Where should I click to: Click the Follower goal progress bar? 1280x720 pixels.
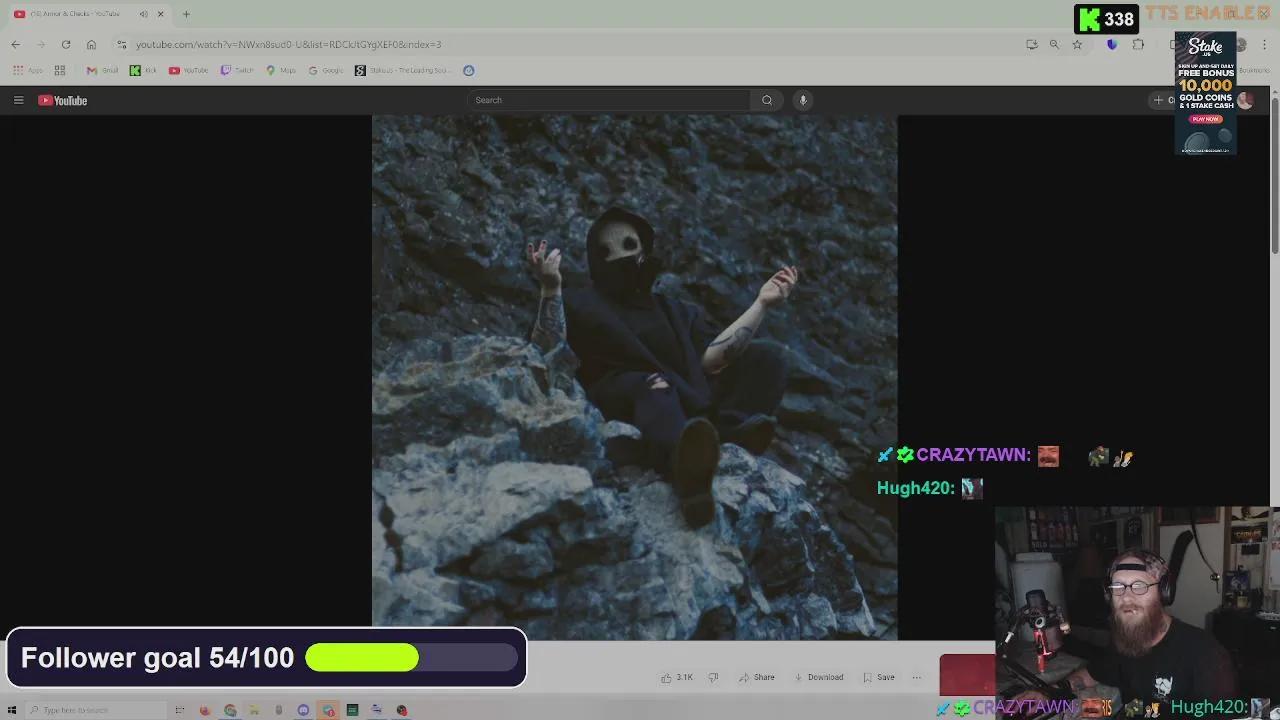coord(412,657)
